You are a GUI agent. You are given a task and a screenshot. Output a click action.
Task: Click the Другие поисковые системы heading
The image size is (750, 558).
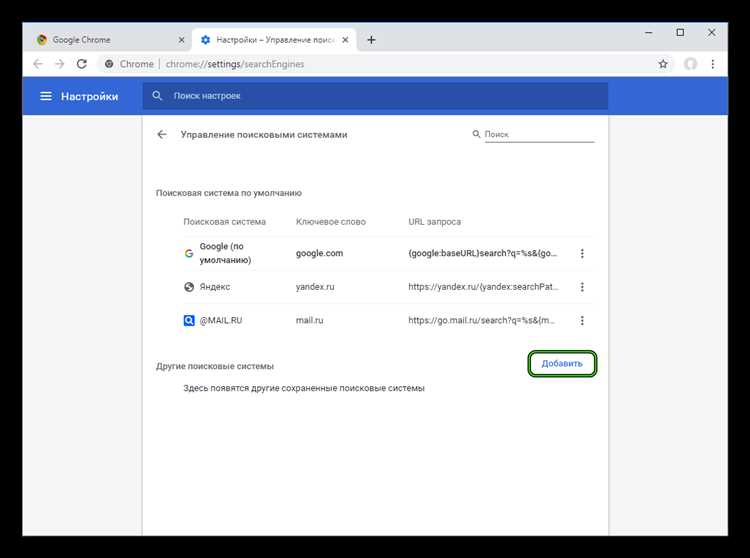[215, 366]
